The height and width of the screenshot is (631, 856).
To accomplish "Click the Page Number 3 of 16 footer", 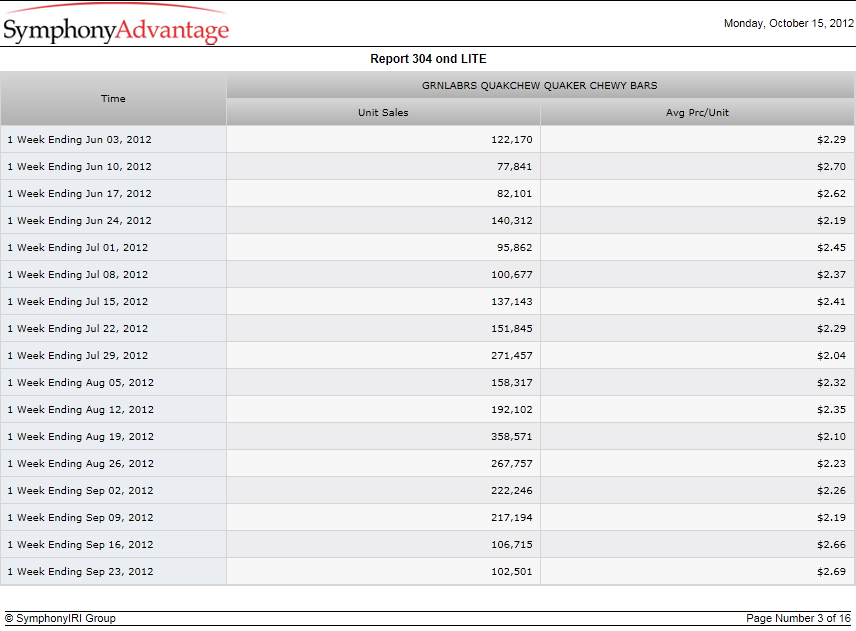I will pyautogui.click(x=798, y=618).
